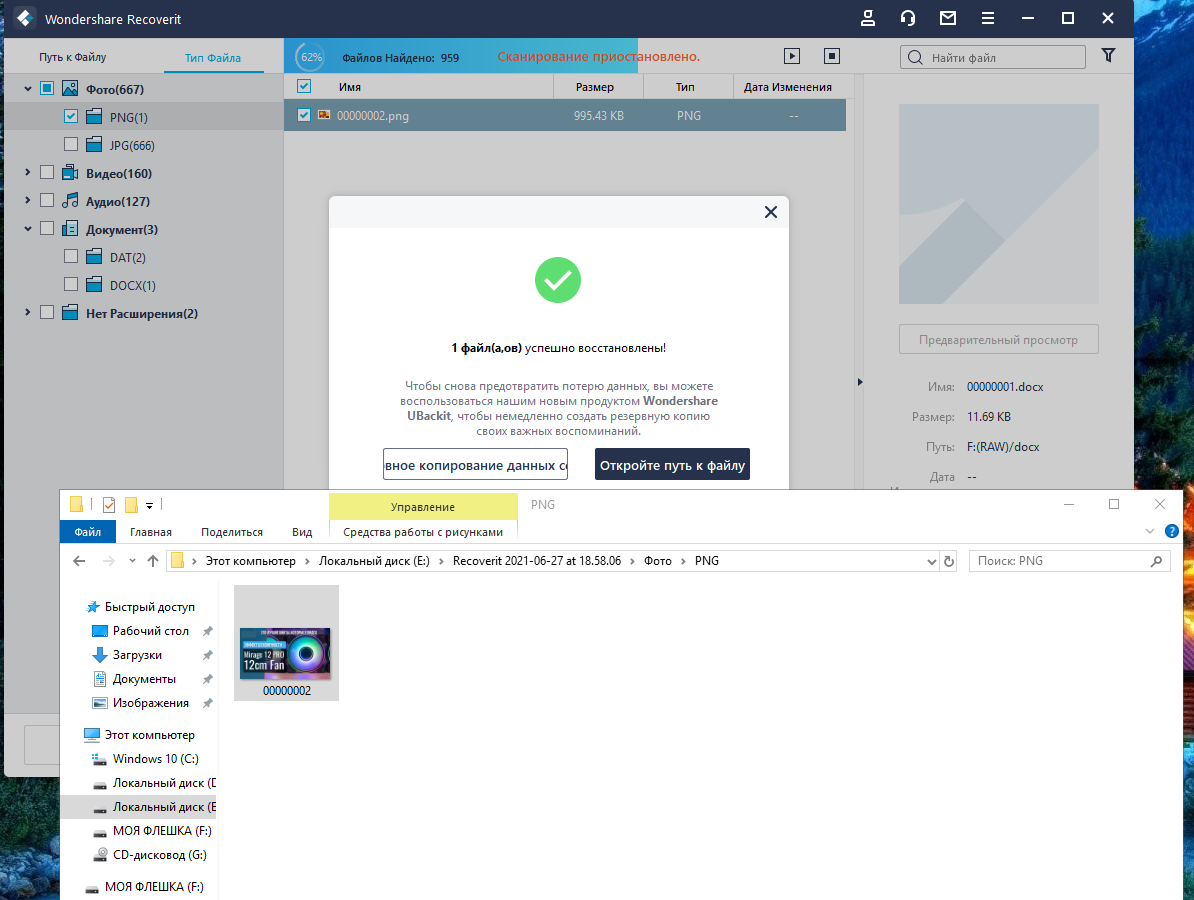Stop scanning with the stop button
This screenshot has height=900, width=1194.
click(832, 56)
